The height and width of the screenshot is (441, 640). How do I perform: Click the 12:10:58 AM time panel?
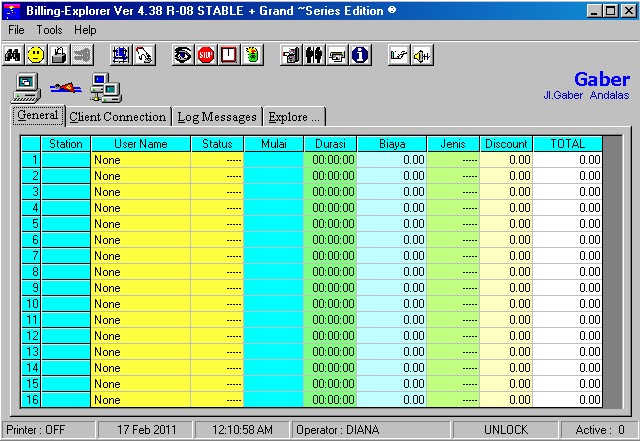coord(242,430)
